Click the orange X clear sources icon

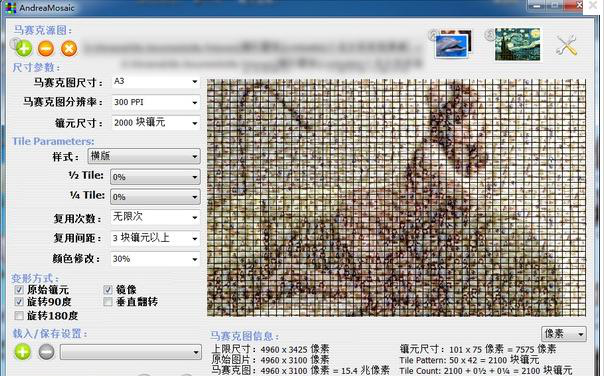pos(69,49)
